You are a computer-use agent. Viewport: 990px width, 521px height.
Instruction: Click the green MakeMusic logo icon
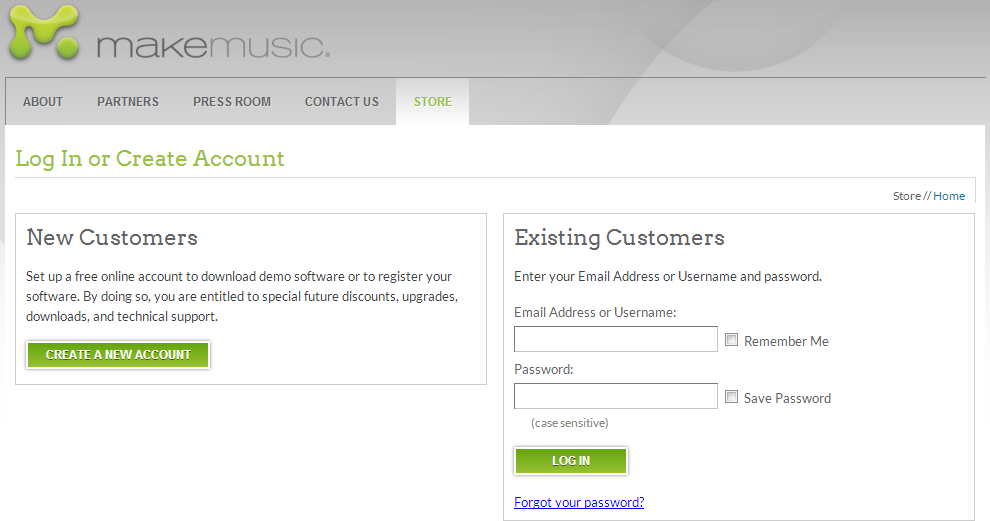[42, 31]
